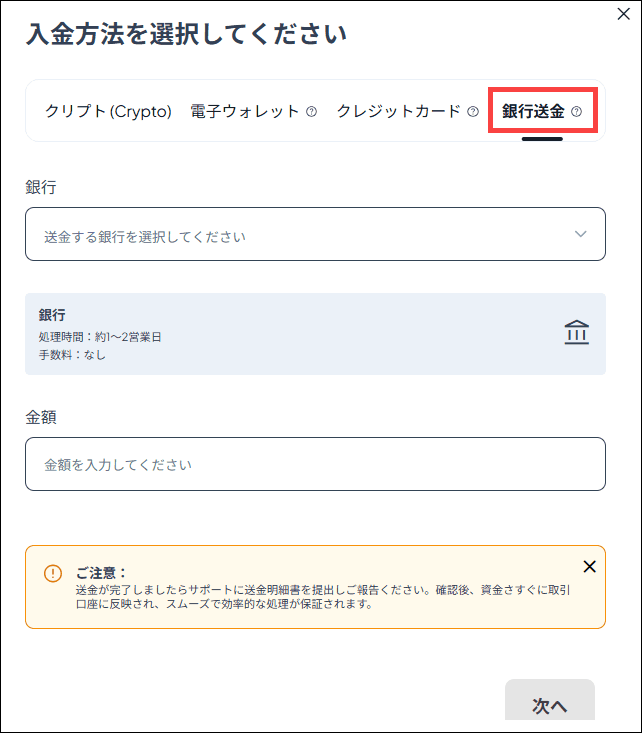Close the deposit method dialog

625,15
